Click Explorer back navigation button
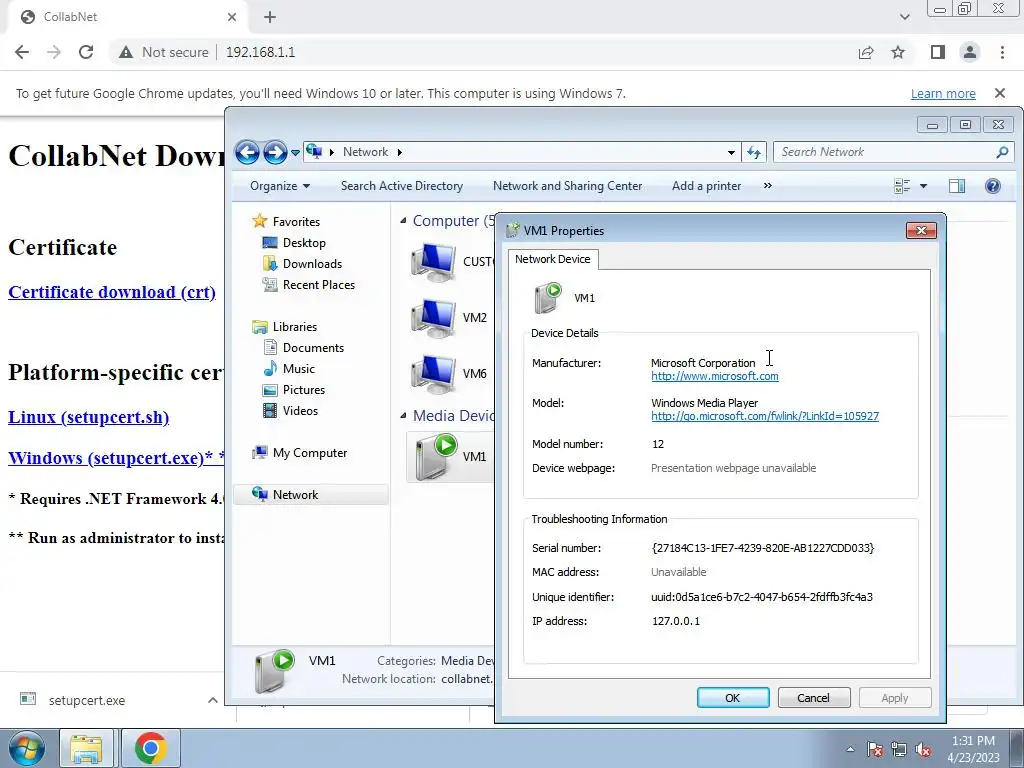 pos(248,152)
